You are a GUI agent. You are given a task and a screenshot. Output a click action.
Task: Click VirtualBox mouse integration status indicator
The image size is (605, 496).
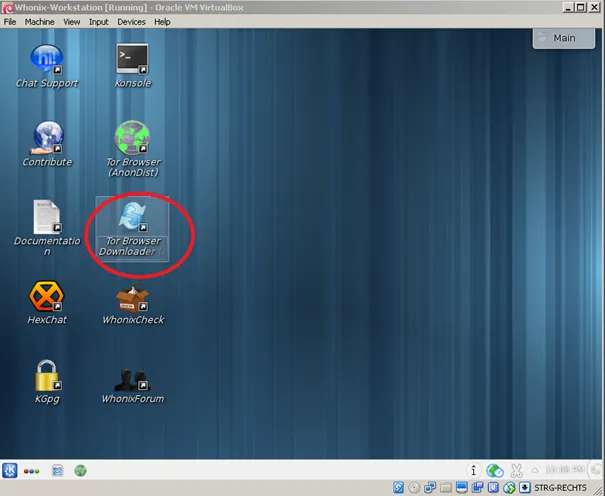pyautogui.click(x=509, y=488)
